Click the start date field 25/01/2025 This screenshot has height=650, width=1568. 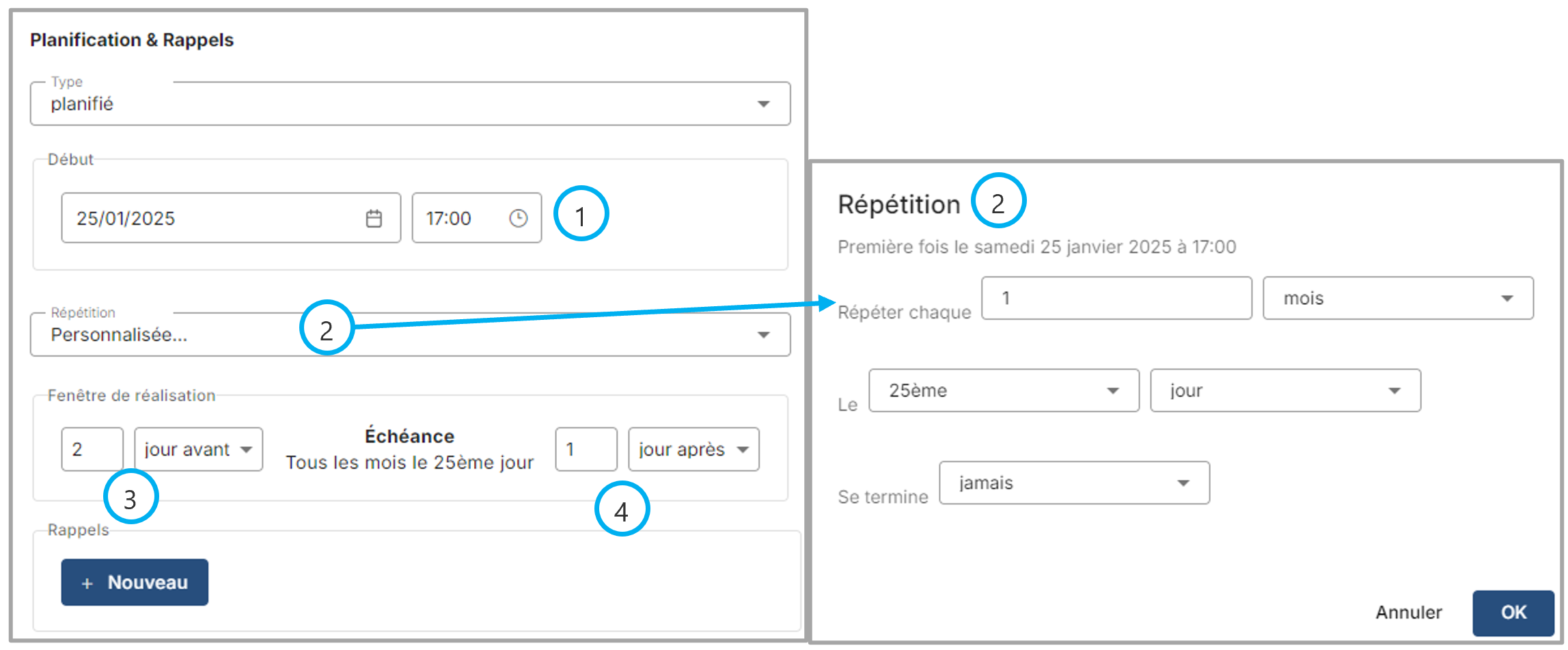pyautogui.click(x=212, y=219)
